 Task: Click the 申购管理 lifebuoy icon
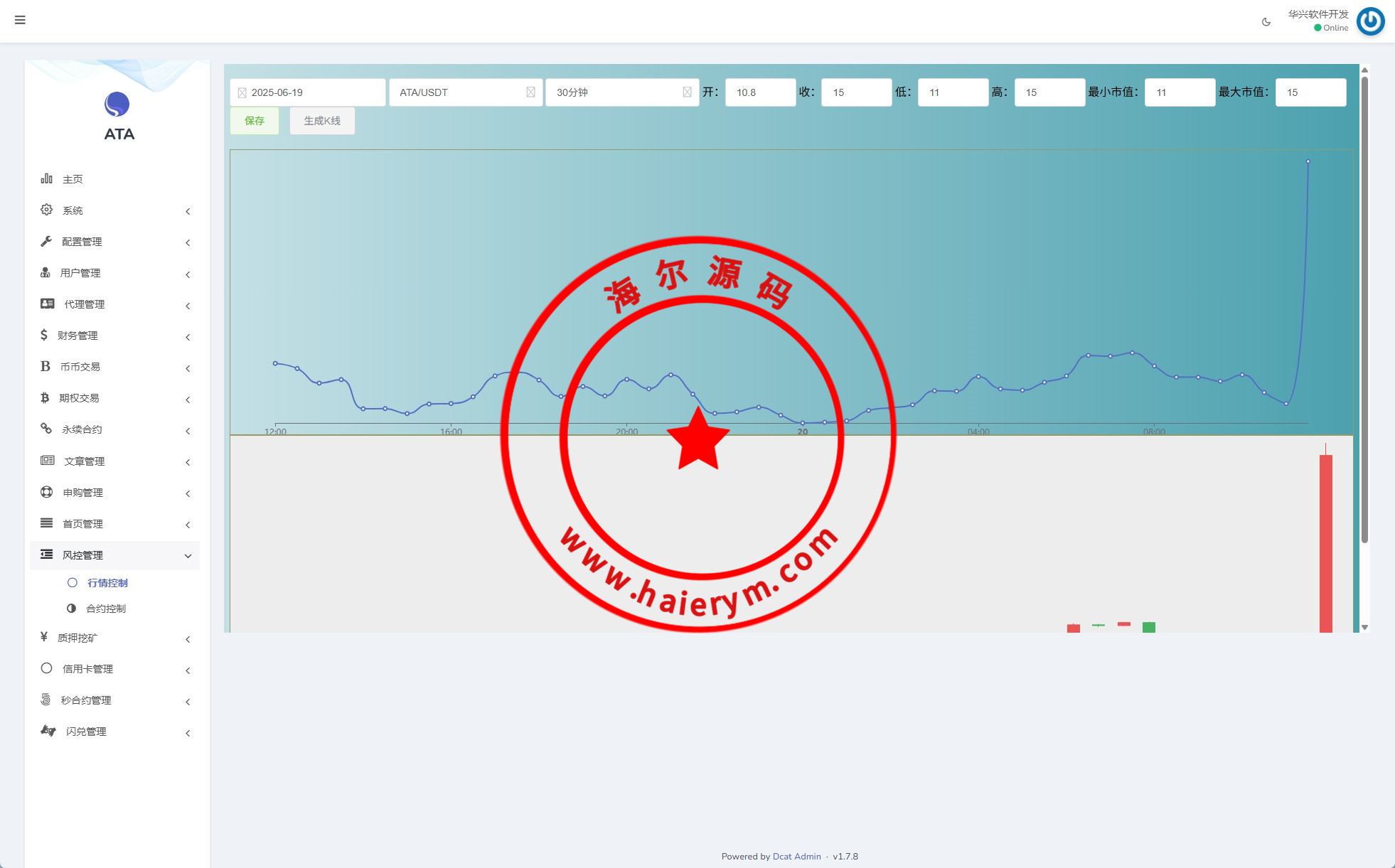click(46, 492)
